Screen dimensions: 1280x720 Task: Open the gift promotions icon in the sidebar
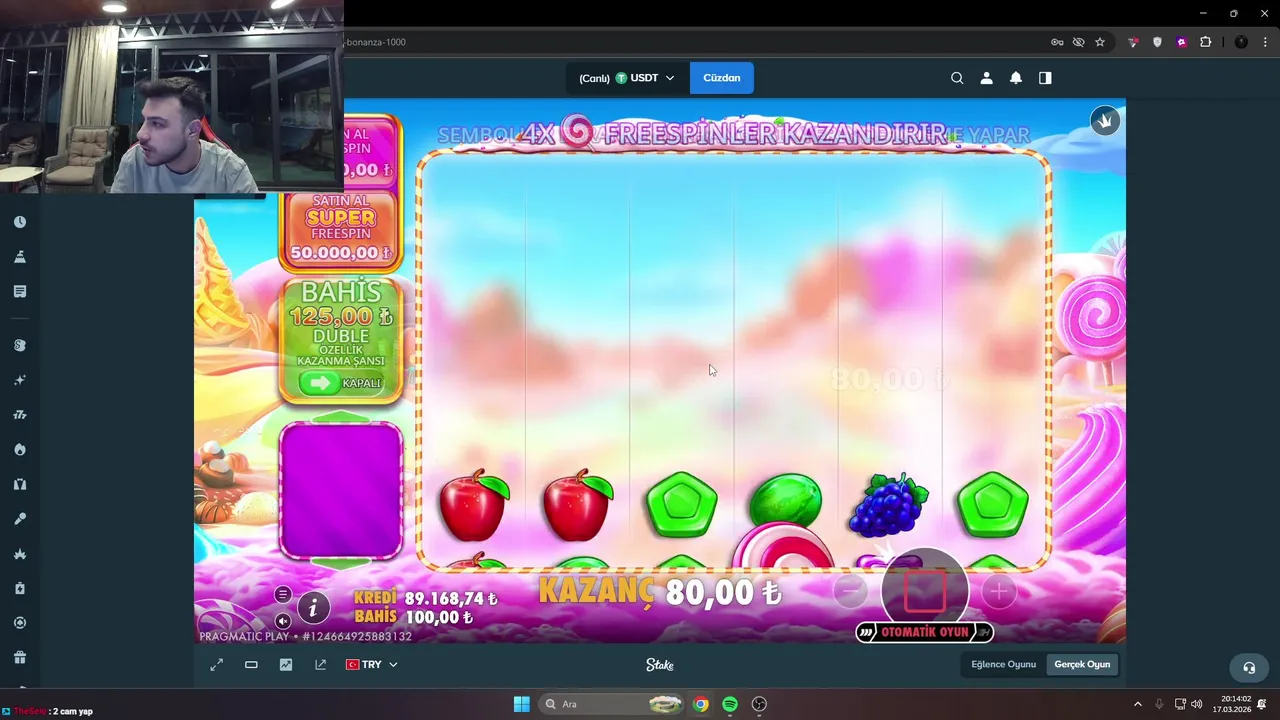(x=20, y=657)
